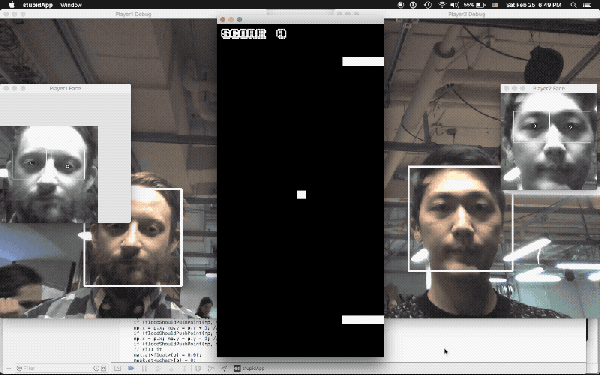Open the Debug View Hierarchy icon
Image resolution: width=600 pixels, height=375 pixels.
pos(198,368)
